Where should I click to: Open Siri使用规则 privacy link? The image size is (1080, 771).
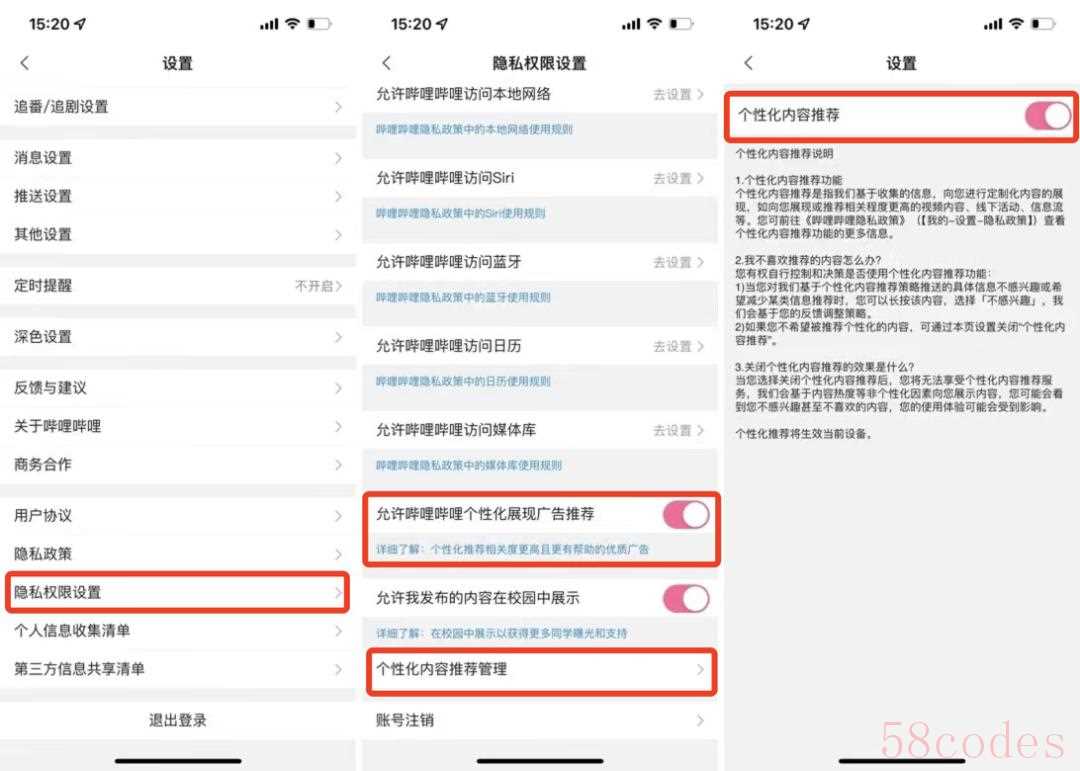click(x=460, y=214)
